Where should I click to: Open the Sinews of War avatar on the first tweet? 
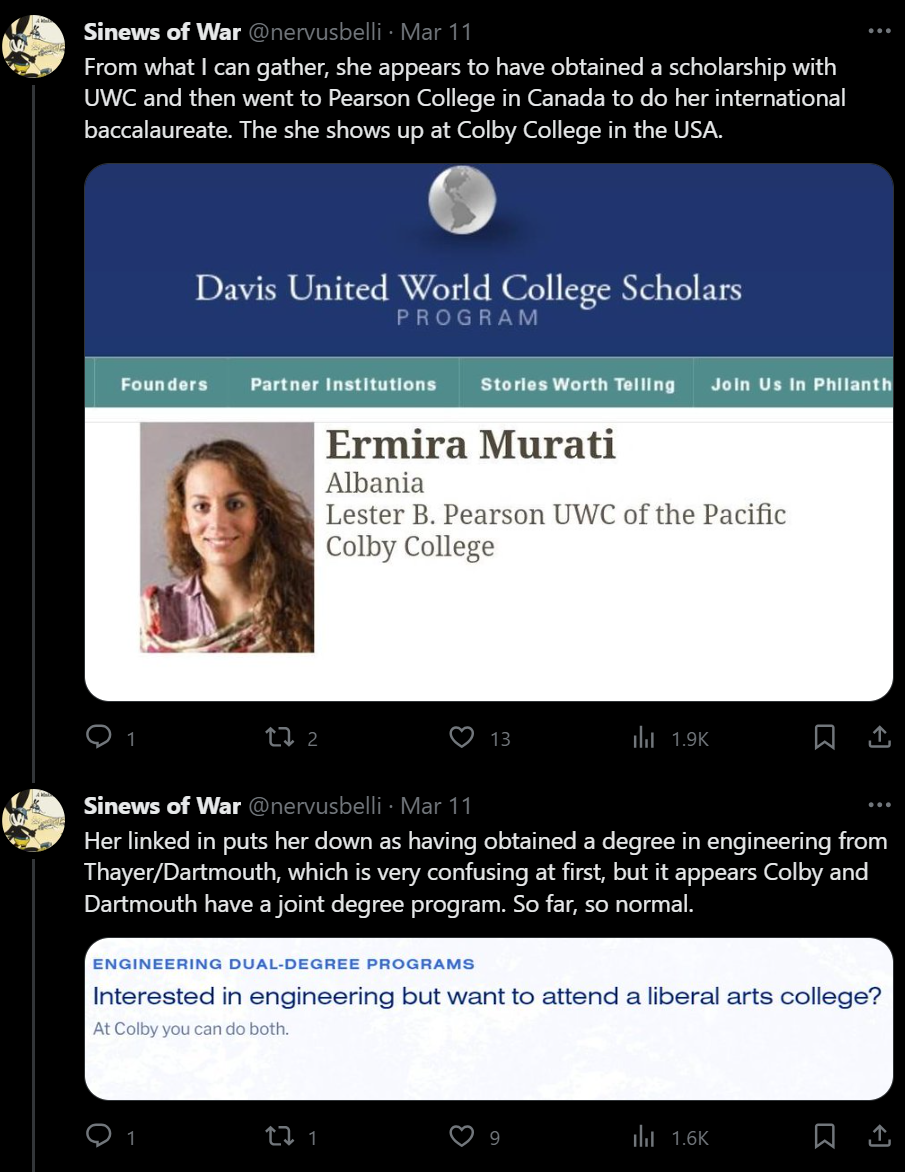tap(34, 46)
